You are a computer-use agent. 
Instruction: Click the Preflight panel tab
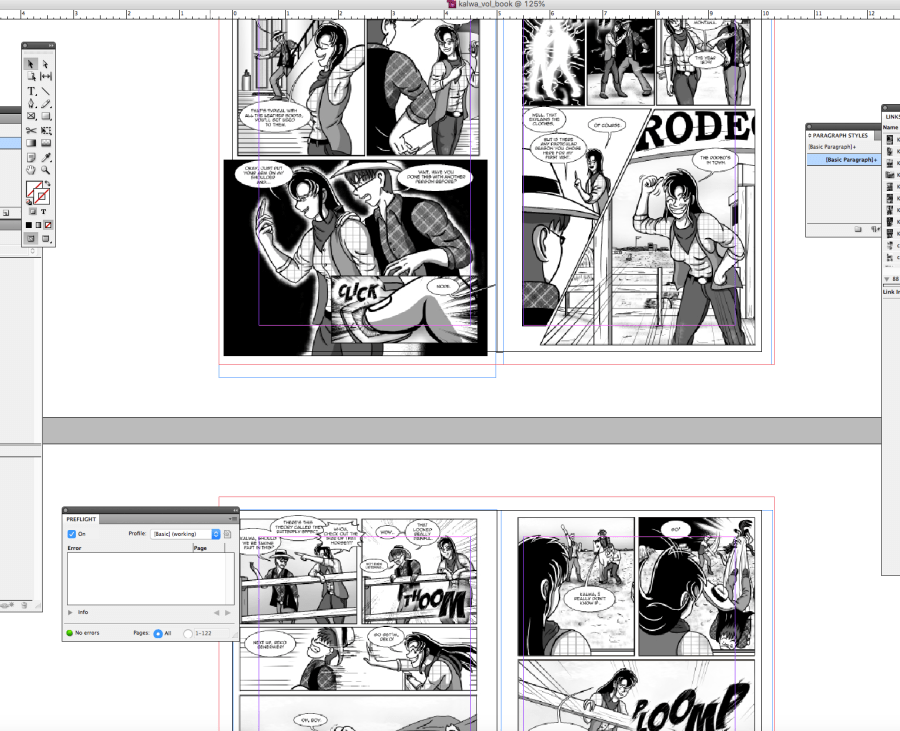point(82,519)
